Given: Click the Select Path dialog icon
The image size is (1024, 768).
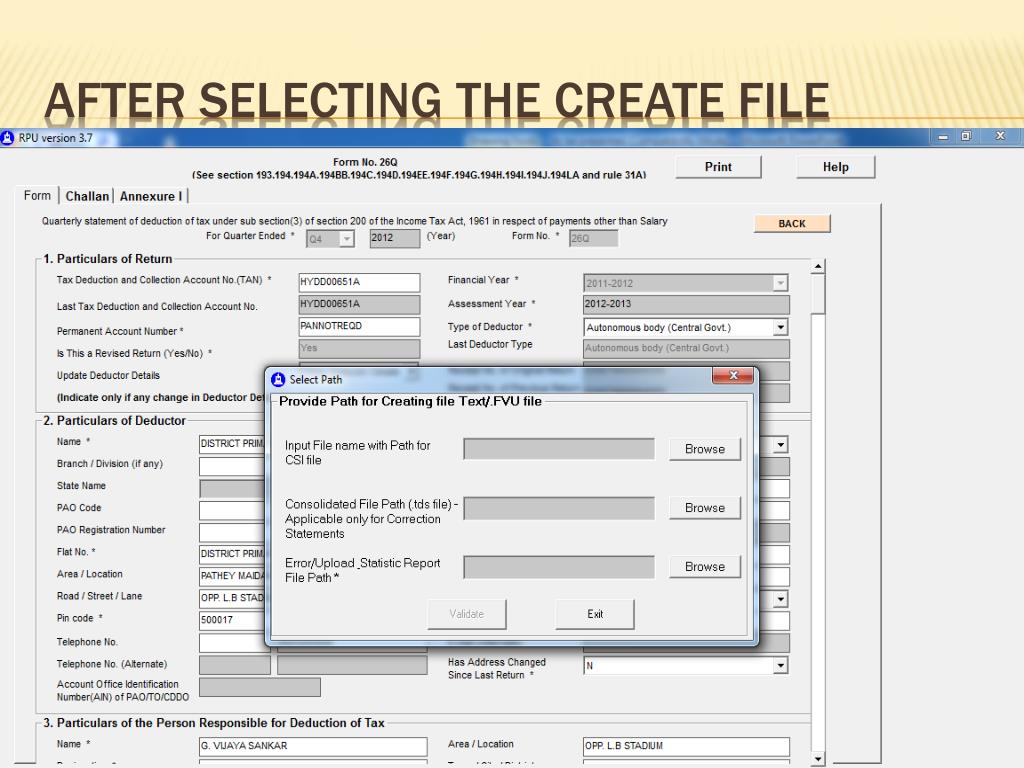Looking at the screenshot, I should tap(278, 379).
